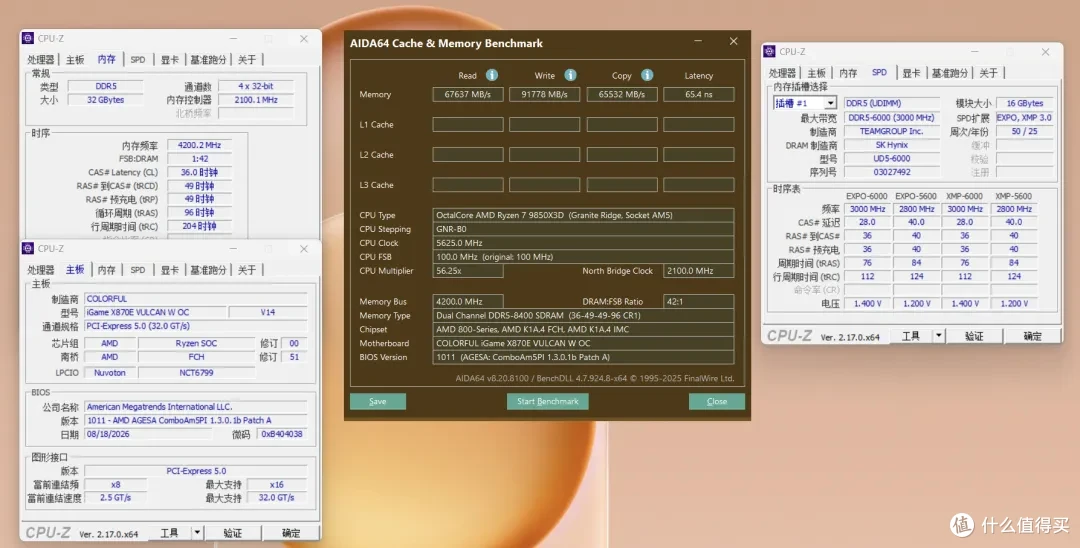Image resolution: width=1080 pixels, height=548 pixels.
Task: Click CPU-Z logo icon in SPD window title
Action: pyautogui.click(x=769, y=52)
